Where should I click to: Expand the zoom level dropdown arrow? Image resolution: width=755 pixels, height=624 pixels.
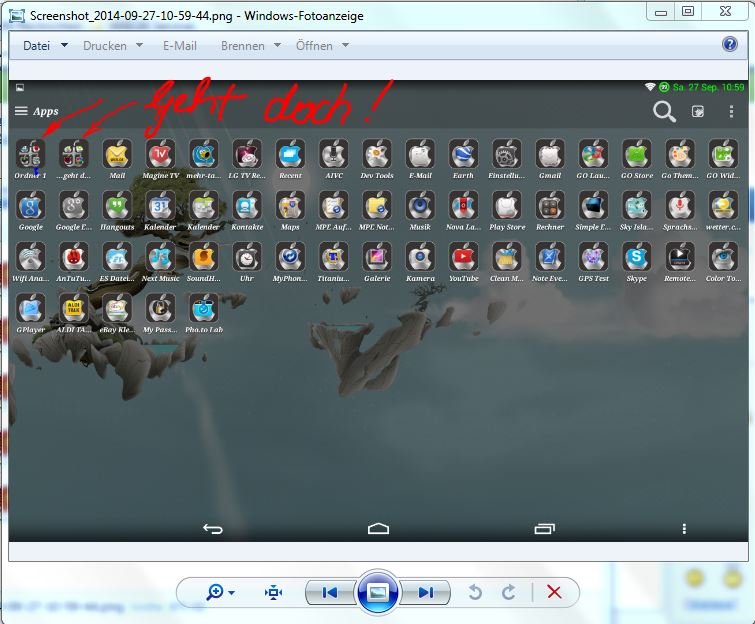pos(232,593)
